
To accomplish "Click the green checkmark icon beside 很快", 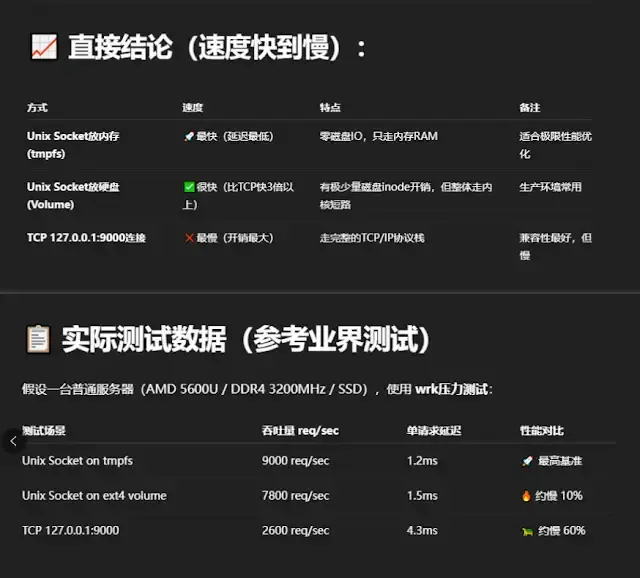I will [188, 187].
